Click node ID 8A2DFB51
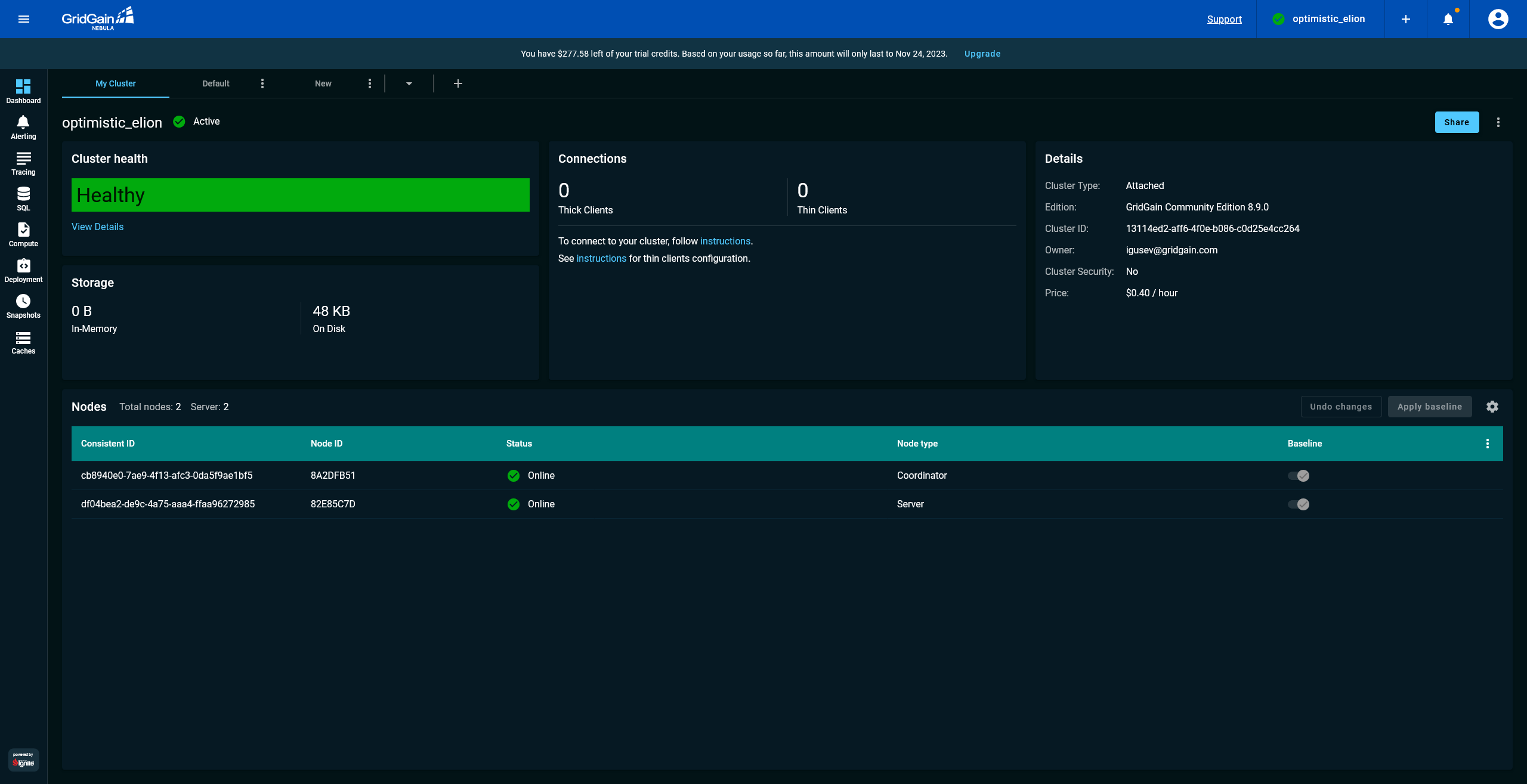The height and width of the screenshot is (784, 1527). (x=333, y=476)
